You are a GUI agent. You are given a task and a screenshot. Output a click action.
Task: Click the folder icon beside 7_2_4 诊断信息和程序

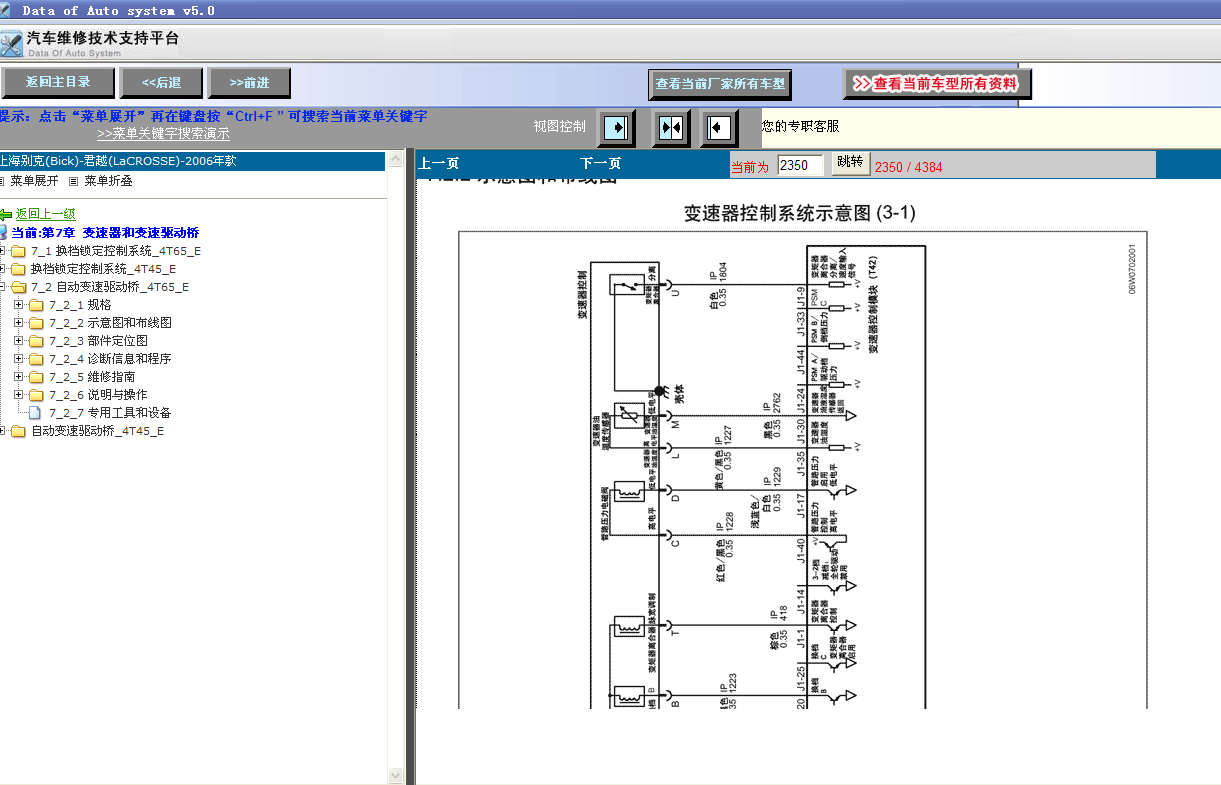[36, 359]
